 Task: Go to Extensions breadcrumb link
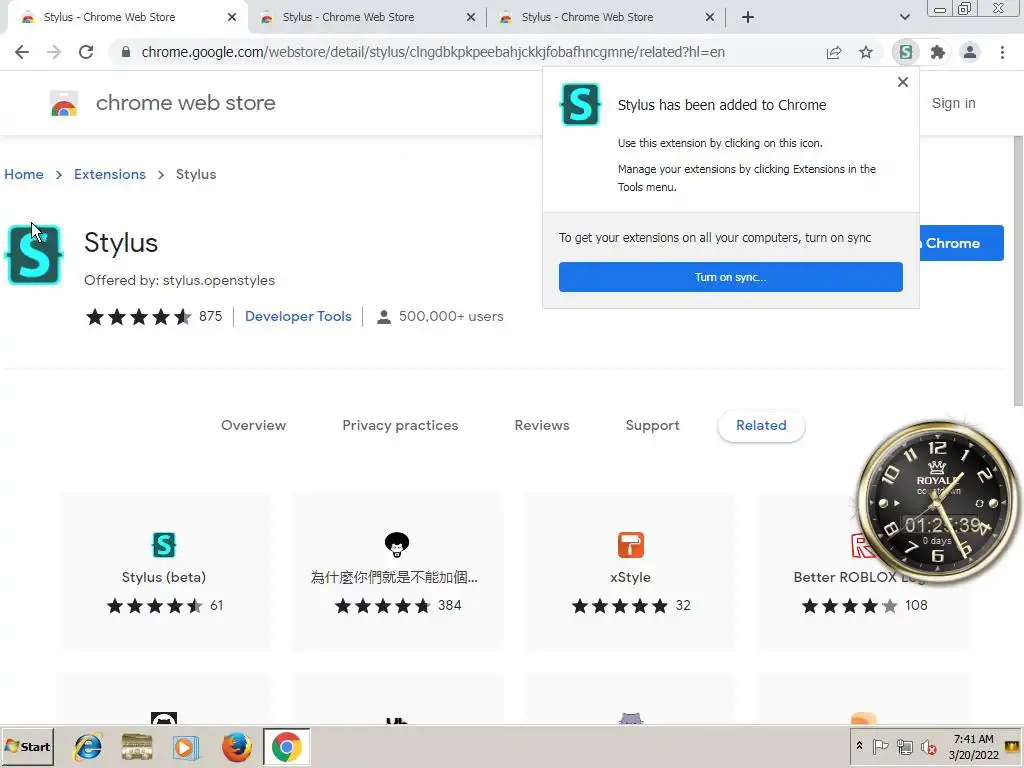(110, 174)
